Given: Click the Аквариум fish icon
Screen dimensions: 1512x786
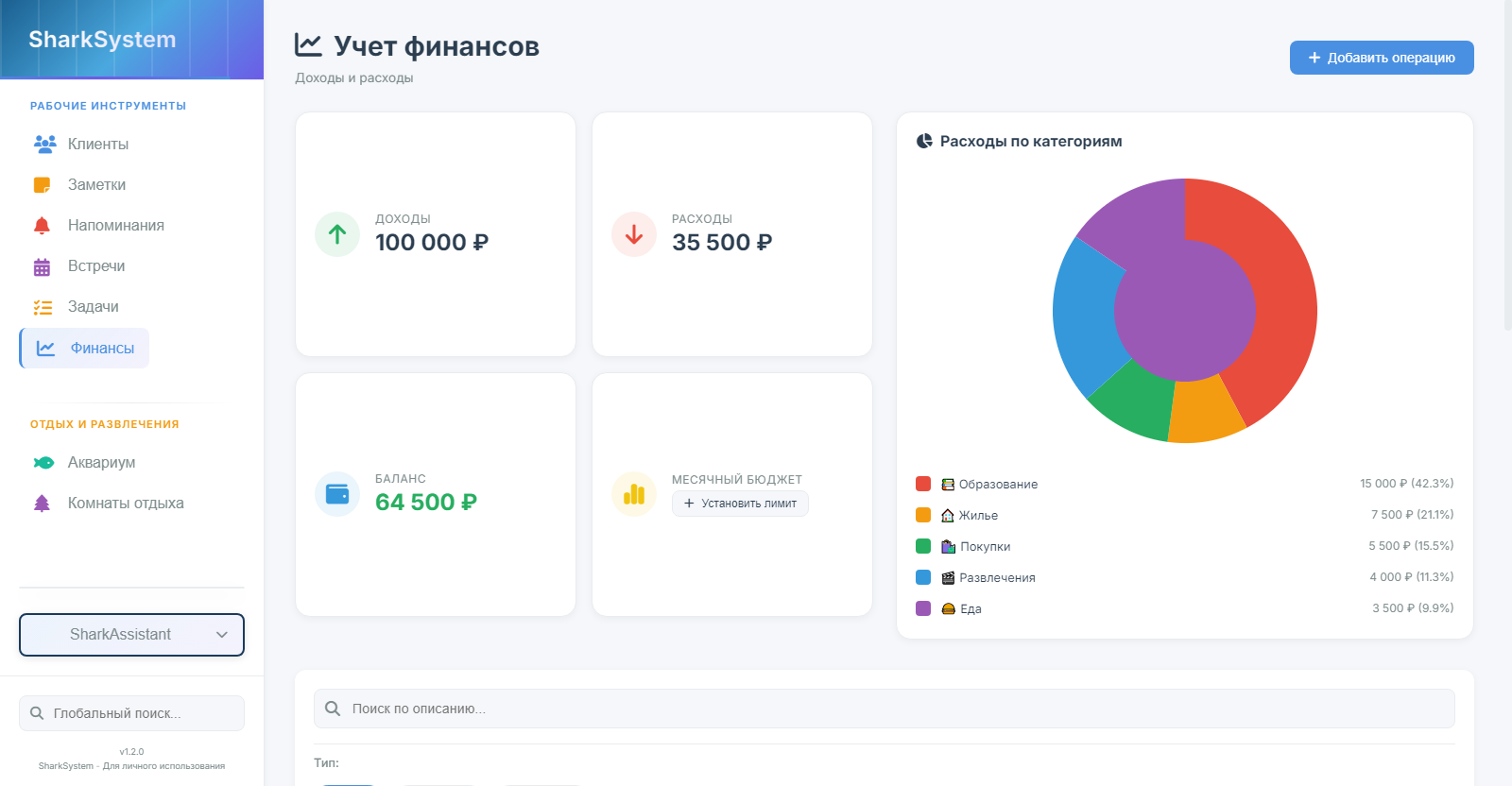Looking at the screenshot, I should click(x=43, y=463).
